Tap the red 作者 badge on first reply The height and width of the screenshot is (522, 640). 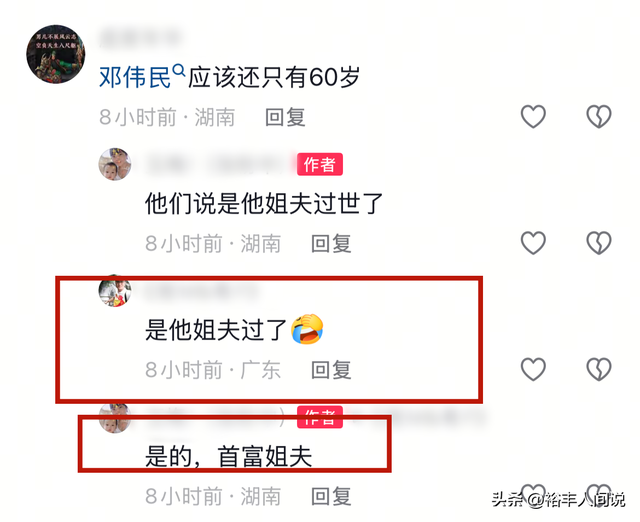click(320, 164)
